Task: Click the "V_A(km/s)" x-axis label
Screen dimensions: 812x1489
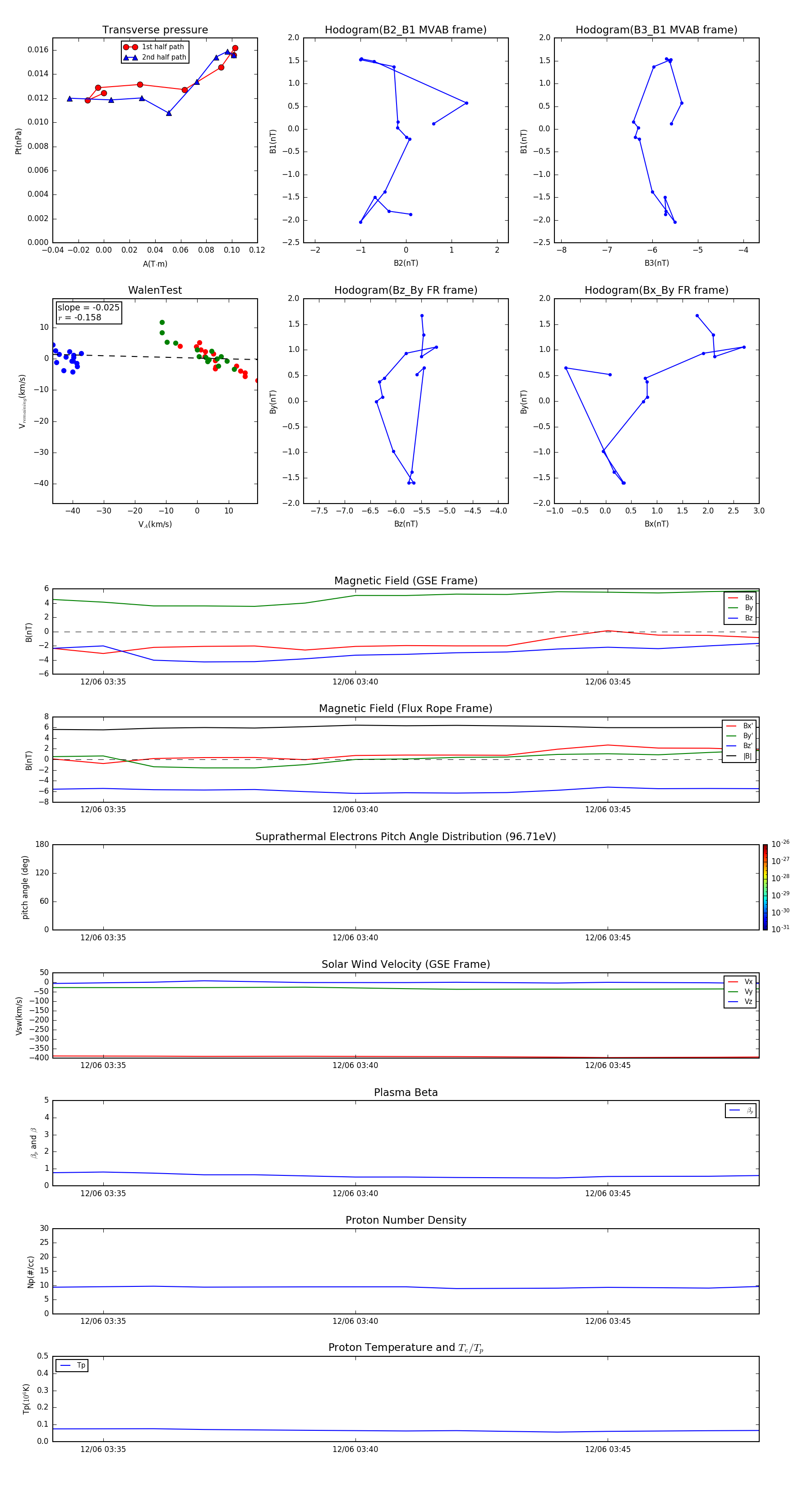Action: pyautogui.click(x=155, y=524)
